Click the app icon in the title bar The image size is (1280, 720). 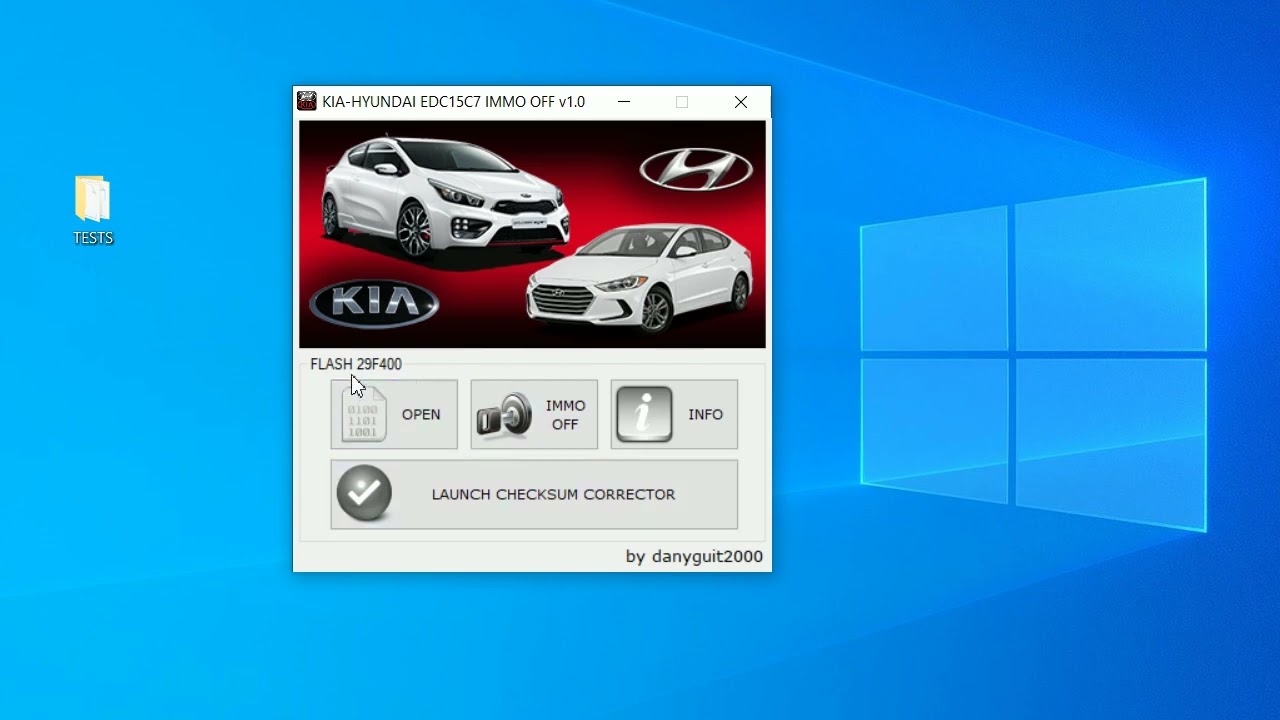(x=307, y=101)
